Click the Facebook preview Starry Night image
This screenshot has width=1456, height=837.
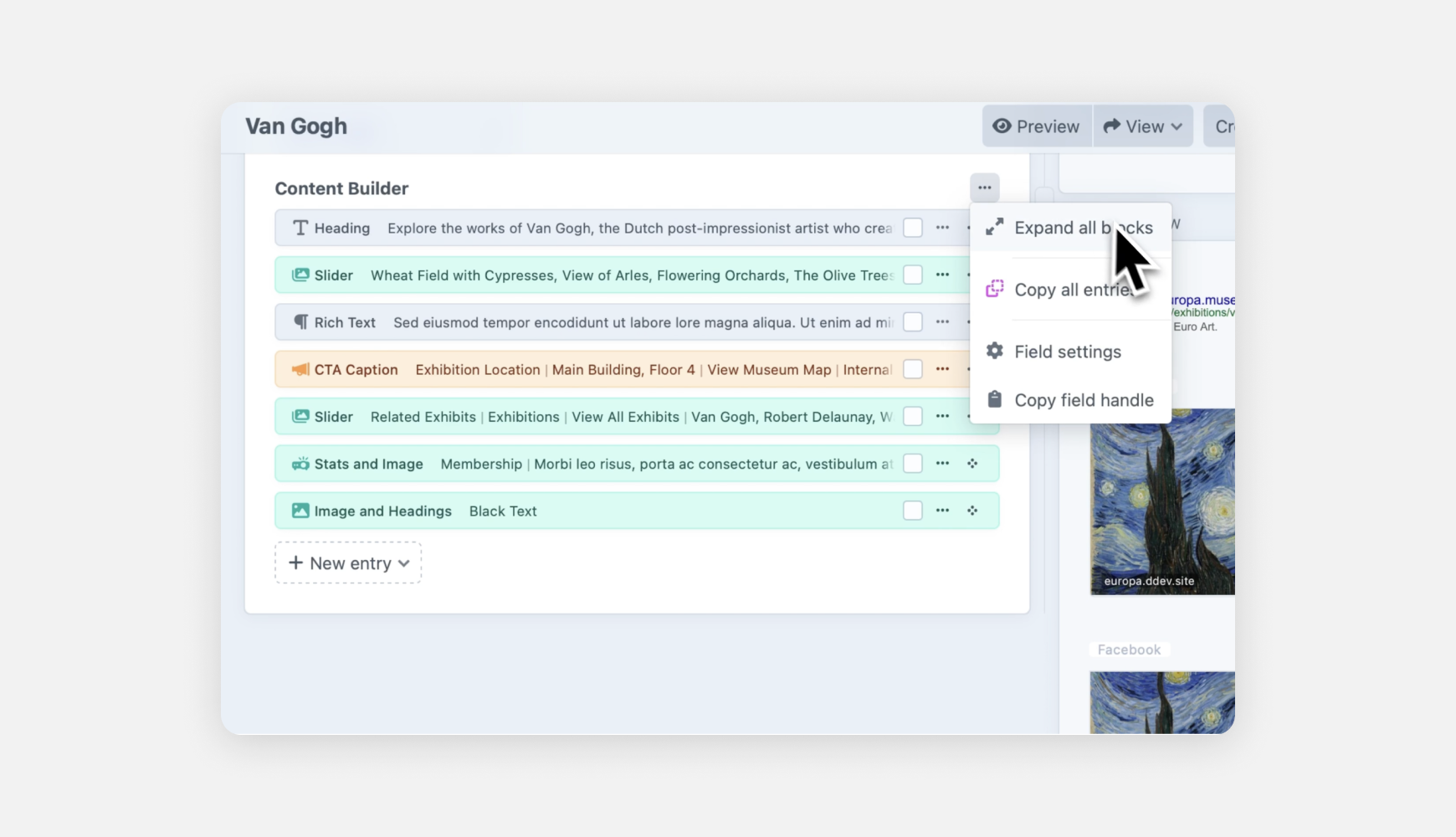(x=1162, y=702)
